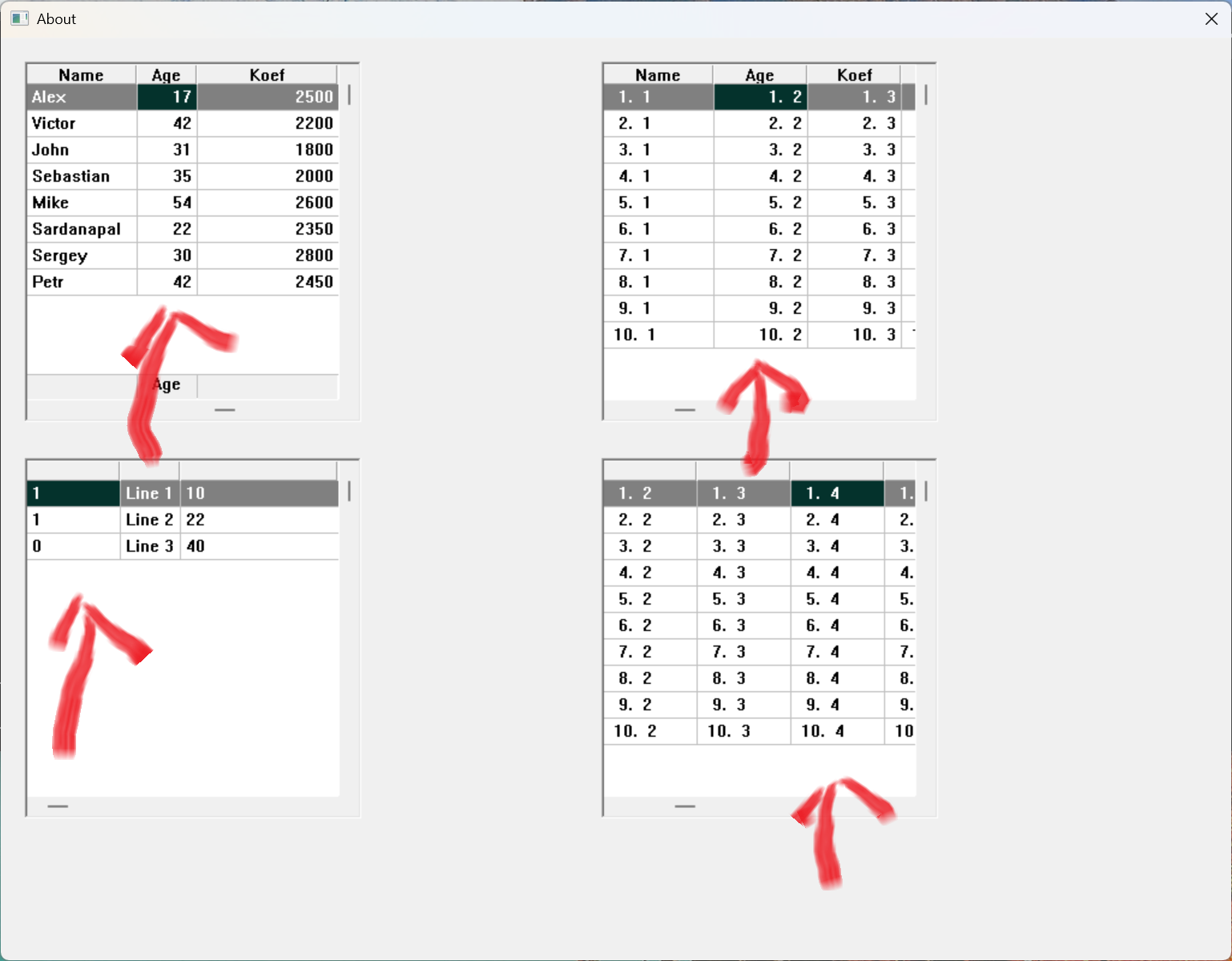Select Koef value 2450 in Petr's row
1232x961 pixels.
point(268,282)
